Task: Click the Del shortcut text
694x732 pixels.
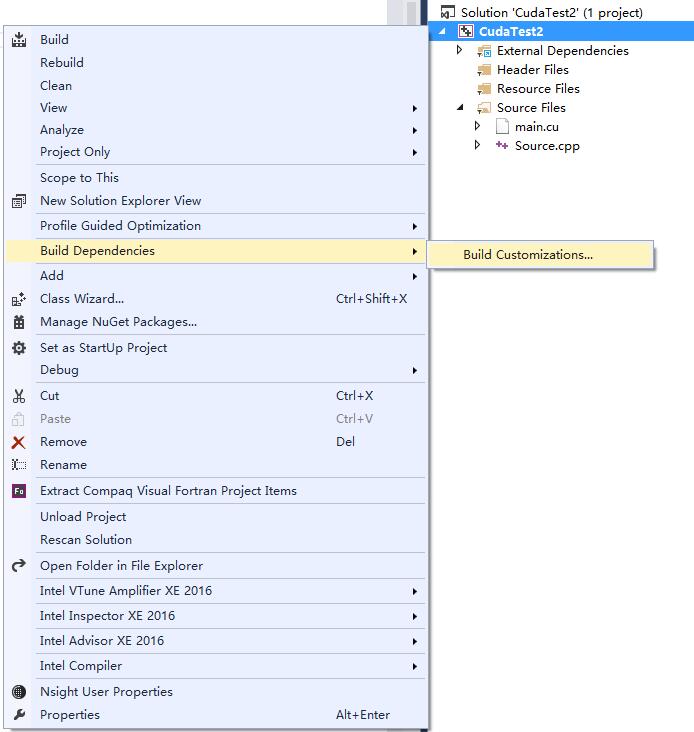Action: tap(345, 442)
